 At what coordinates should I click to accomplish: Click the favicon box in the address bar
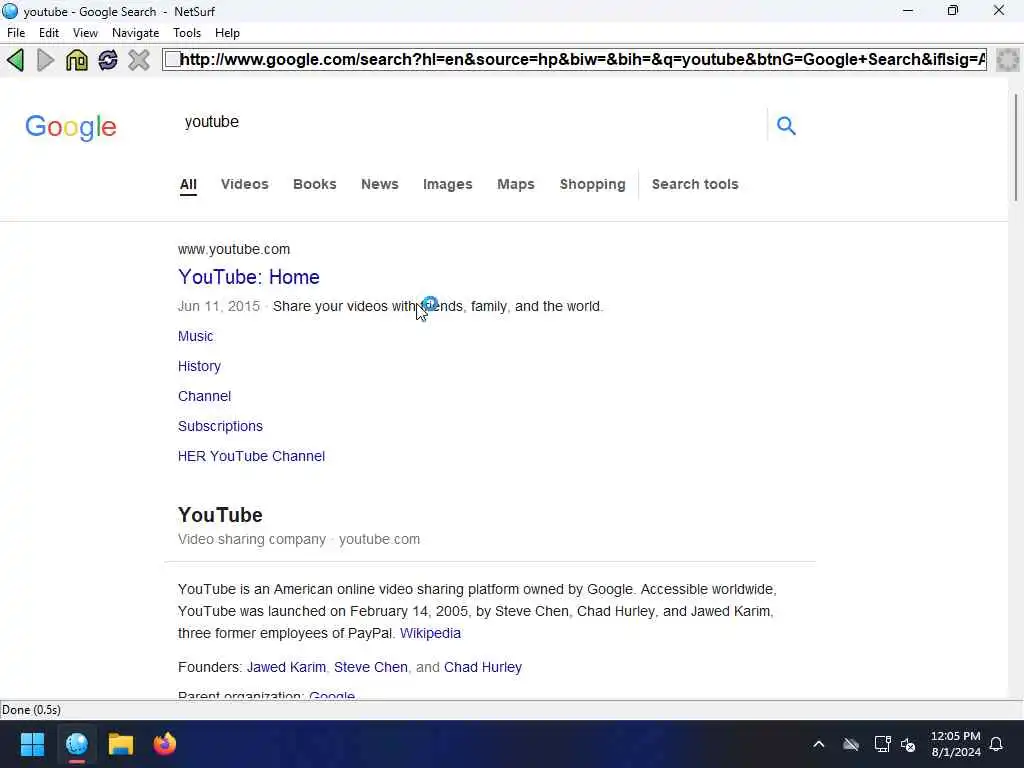coord(172,59)
